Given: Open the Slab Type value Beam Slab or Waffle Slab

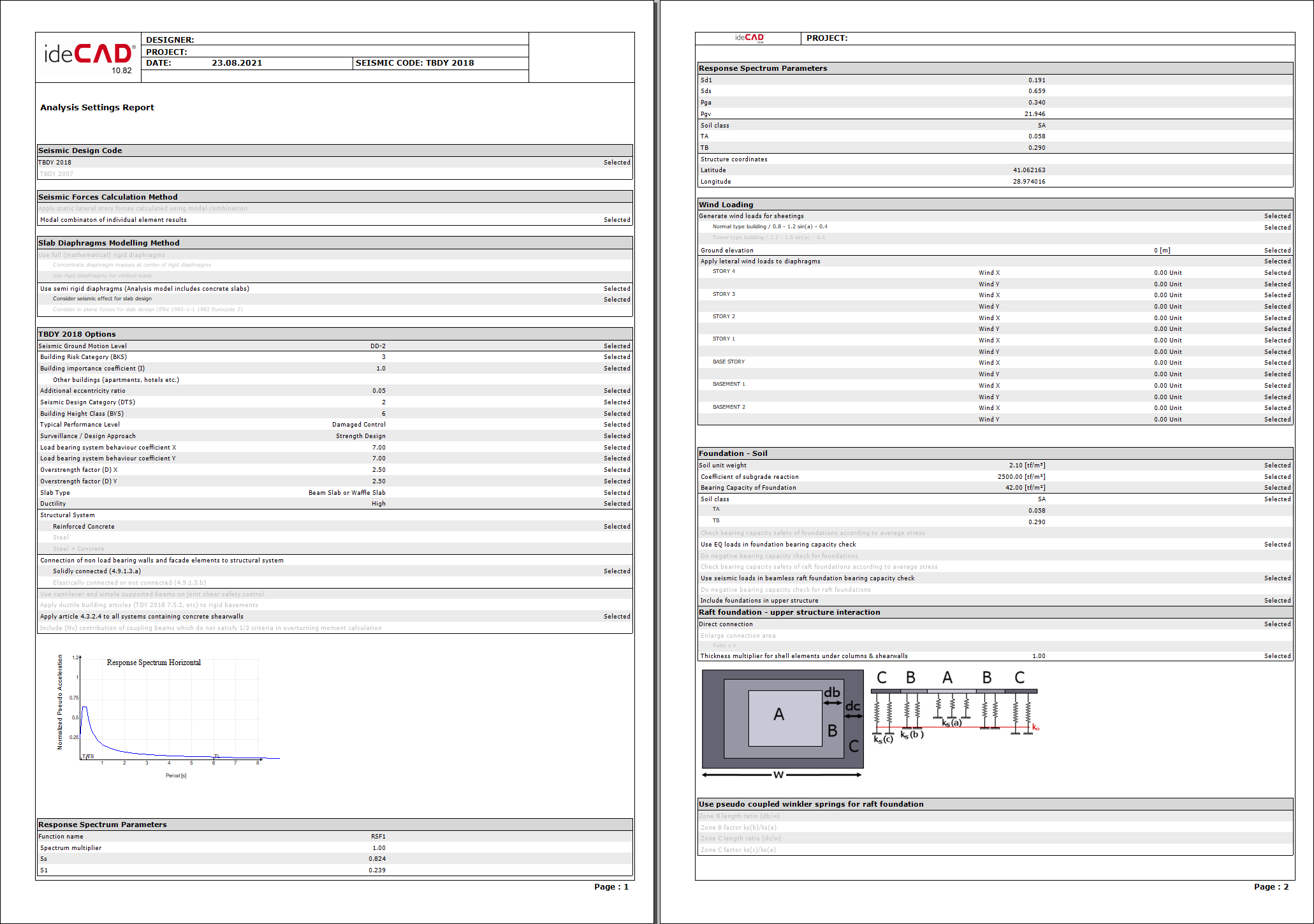Looking at the screenshot, I should tap(346, 492).
